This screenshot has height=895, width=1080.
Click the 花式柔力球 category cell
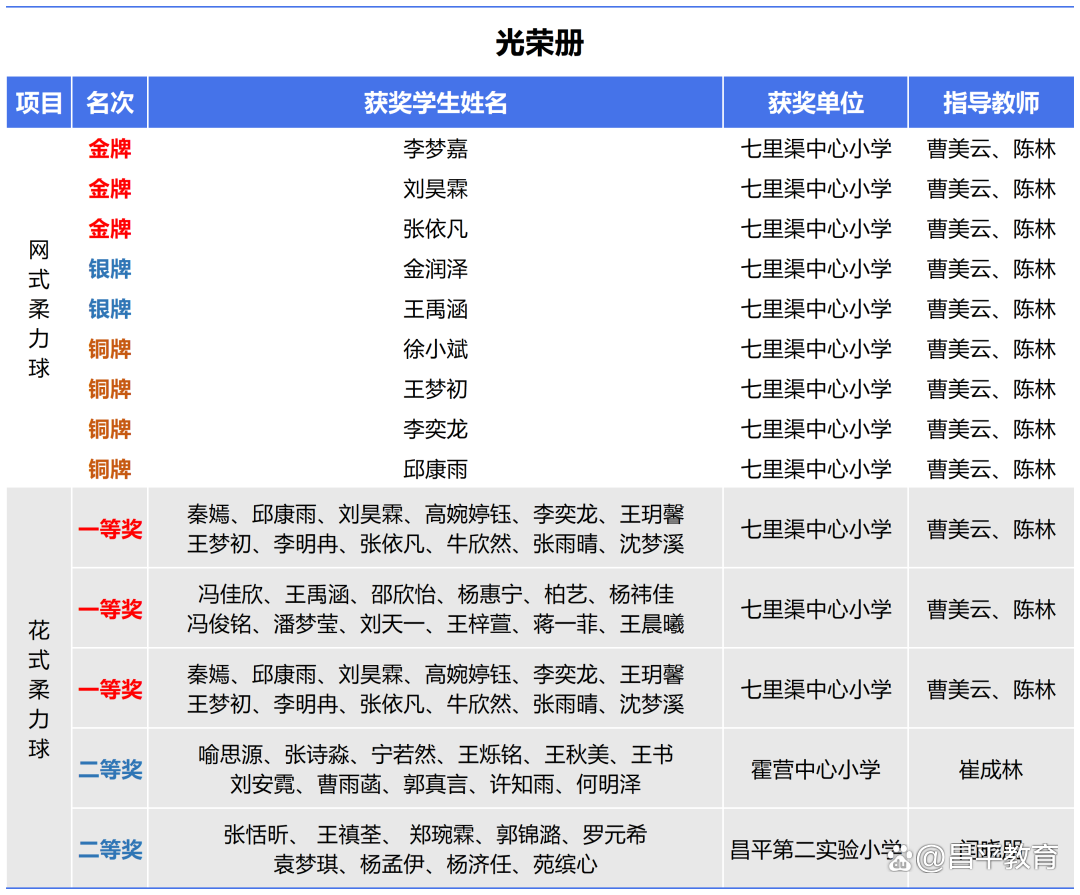(39, 689)
